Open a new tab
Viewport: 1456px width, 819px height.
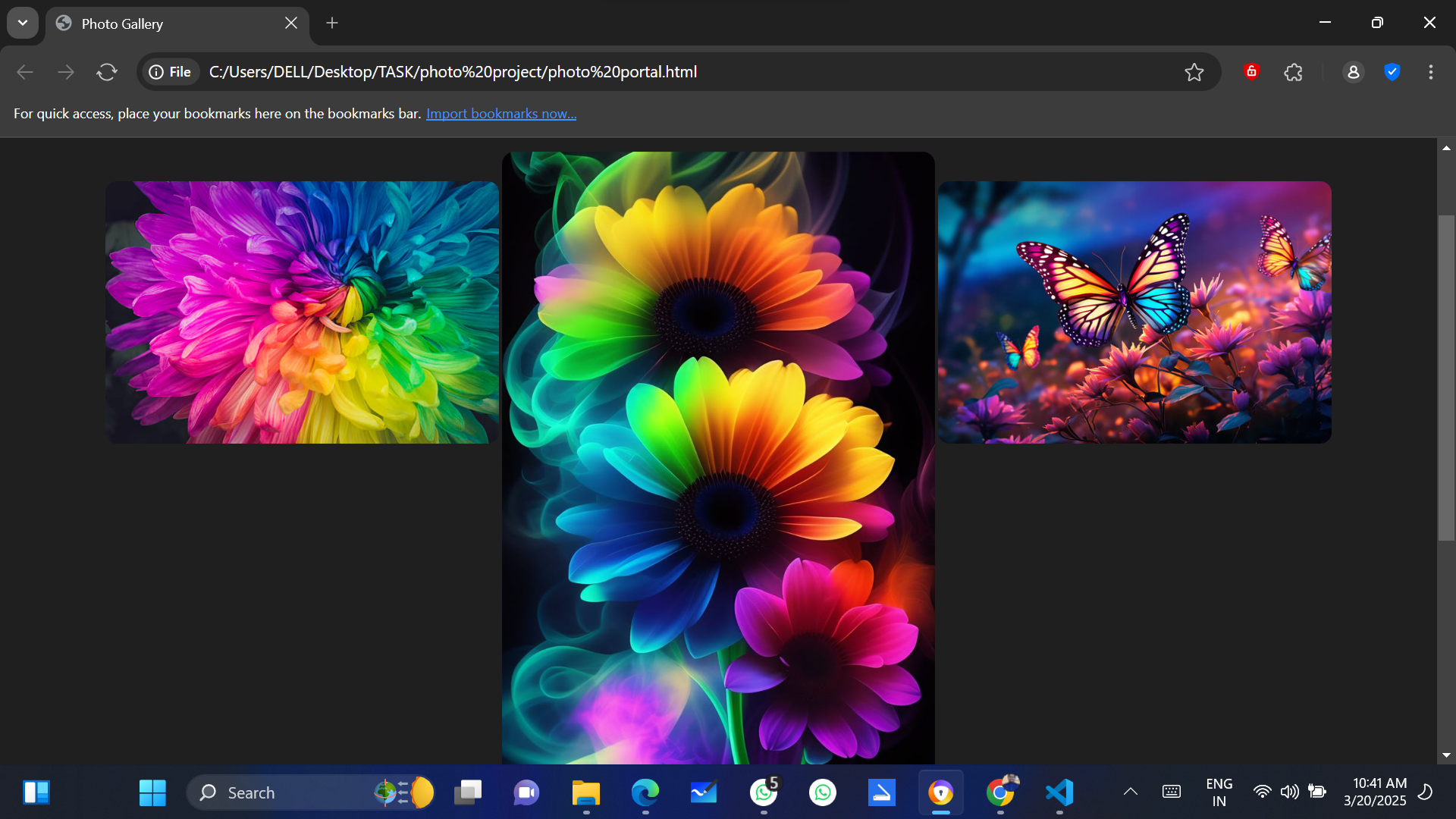tap(332, 24)
